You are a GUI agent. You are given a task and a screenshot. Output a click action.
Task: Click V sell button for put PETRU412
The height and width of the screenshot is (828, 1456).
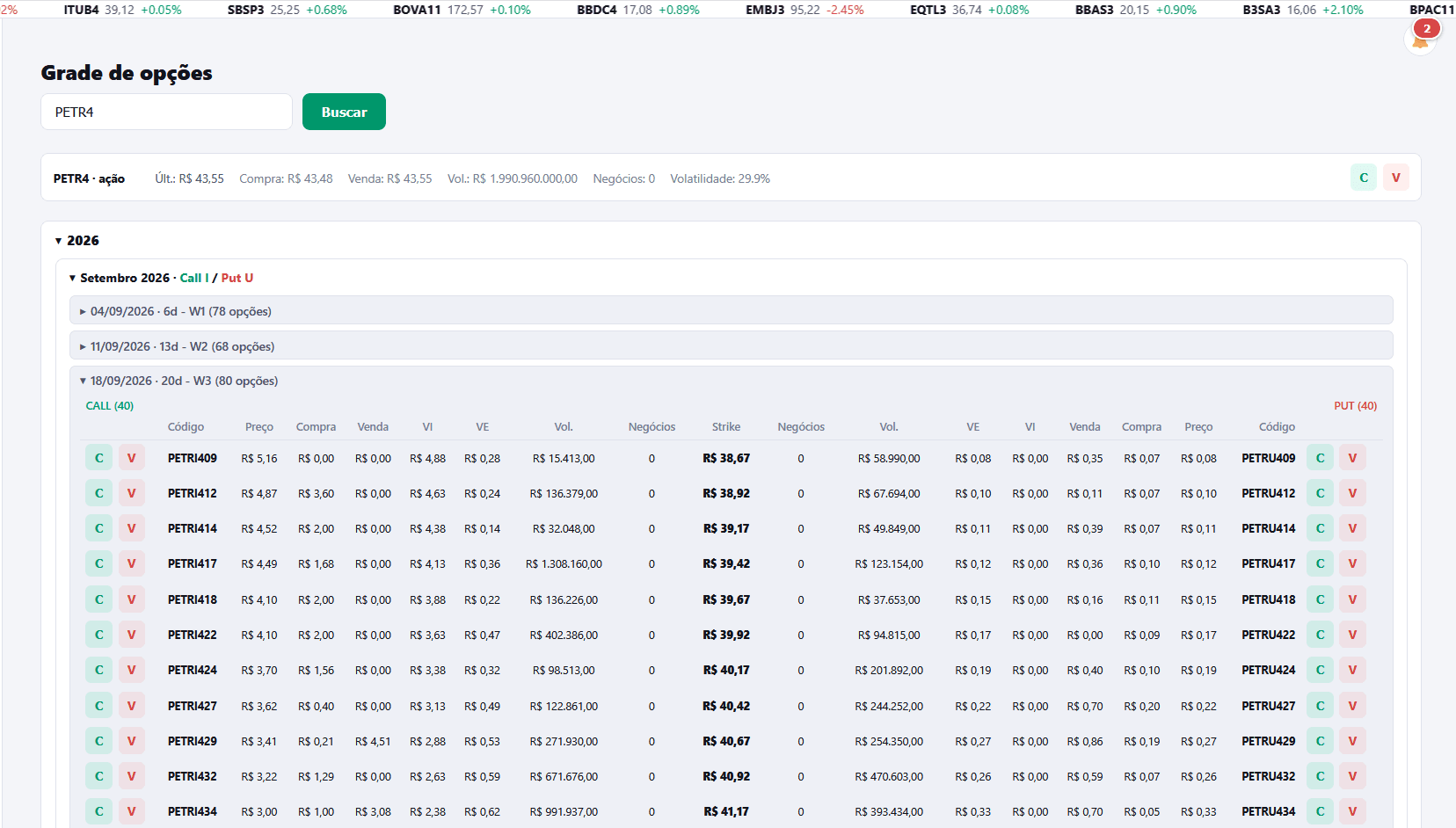[1352, 493]
